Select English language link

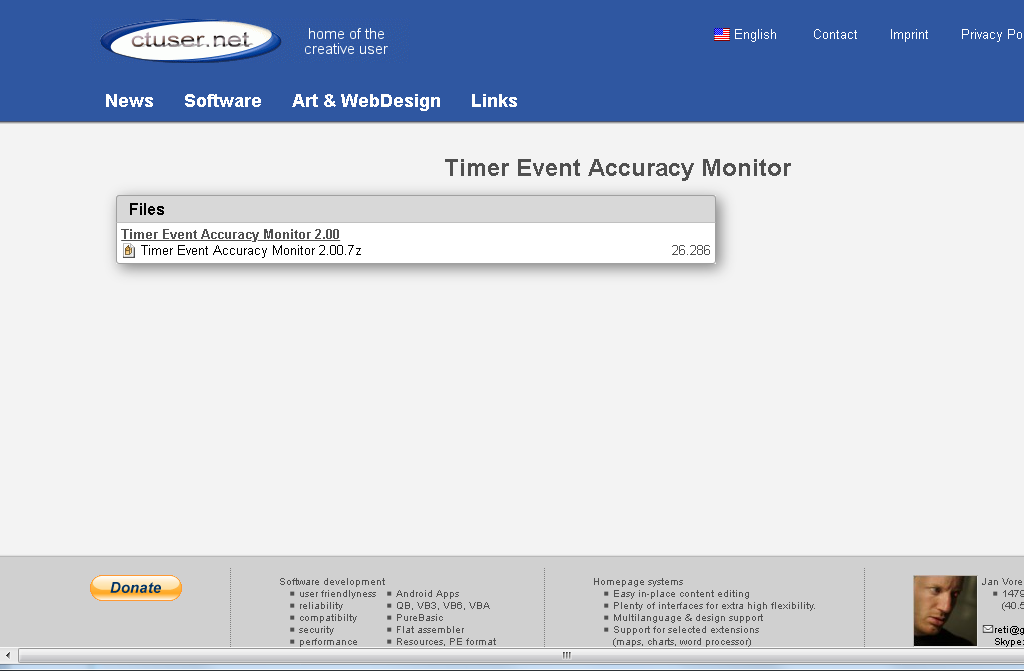tap(755, 35)
